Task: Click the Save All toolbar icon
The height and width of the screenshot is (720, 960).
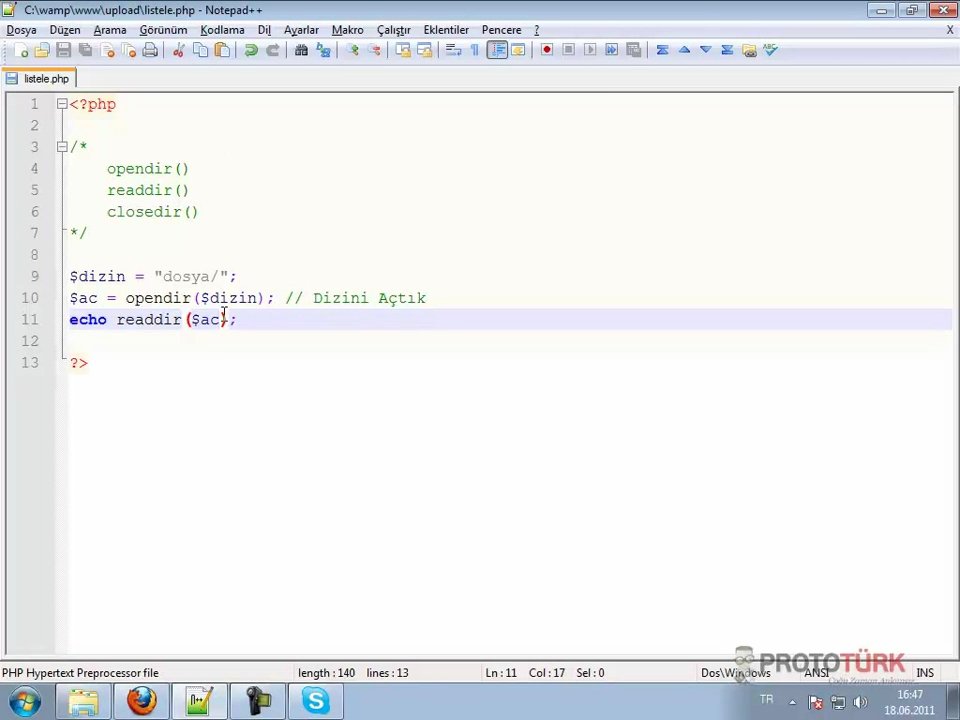Action: [86, 50]
